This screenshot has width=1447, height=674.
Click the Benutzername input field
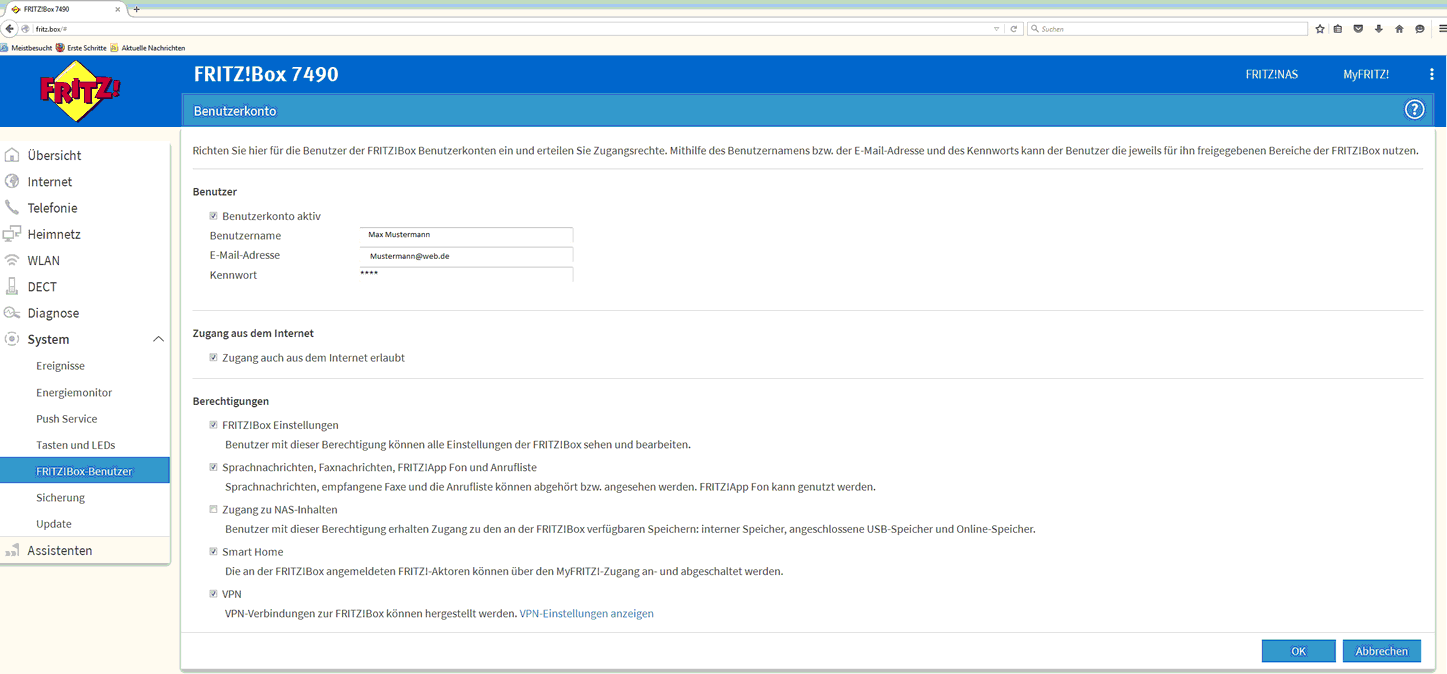click(466, 235)
